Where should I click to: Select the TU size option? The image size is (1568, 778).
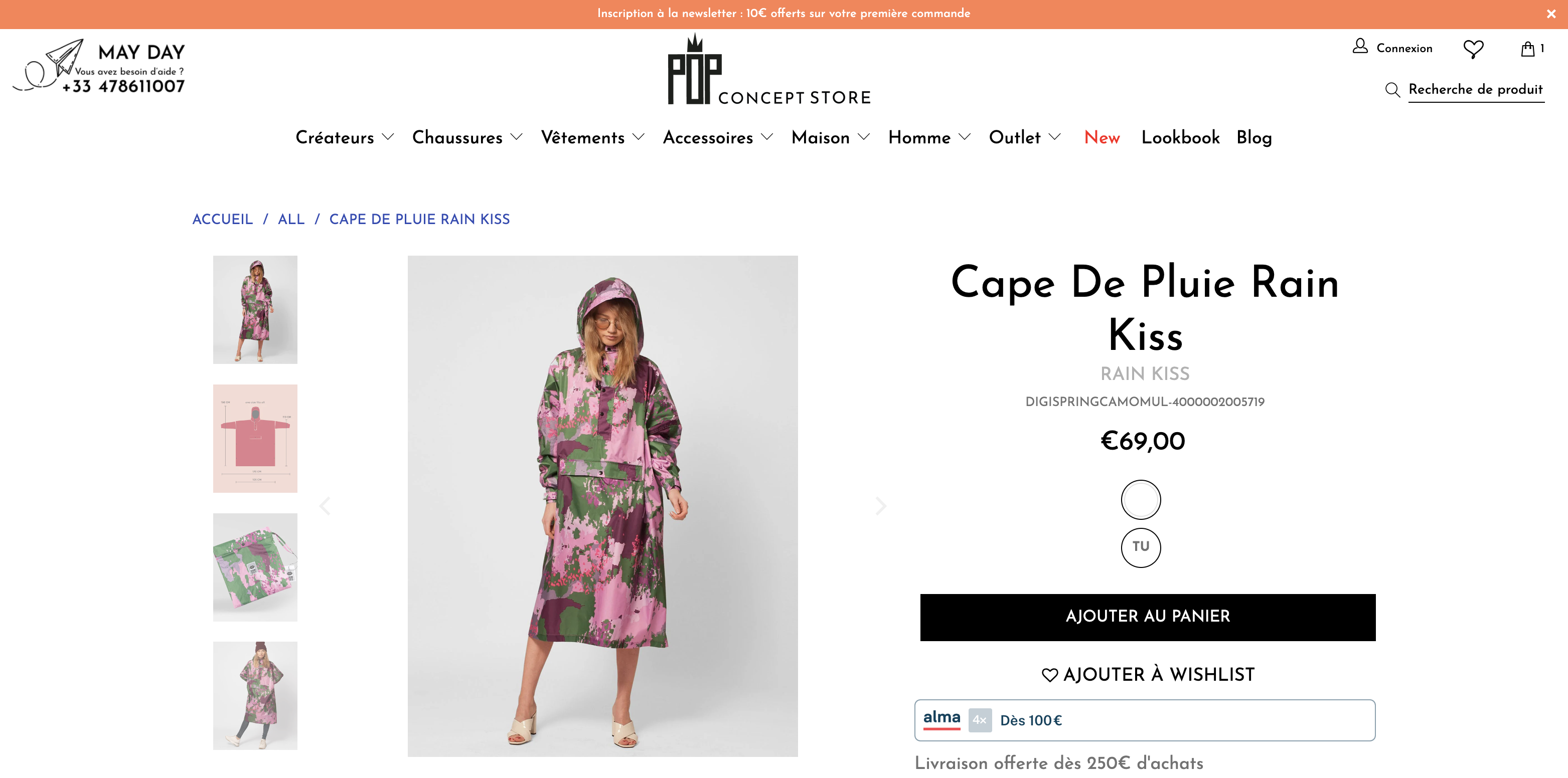(x=1141, y=547)
